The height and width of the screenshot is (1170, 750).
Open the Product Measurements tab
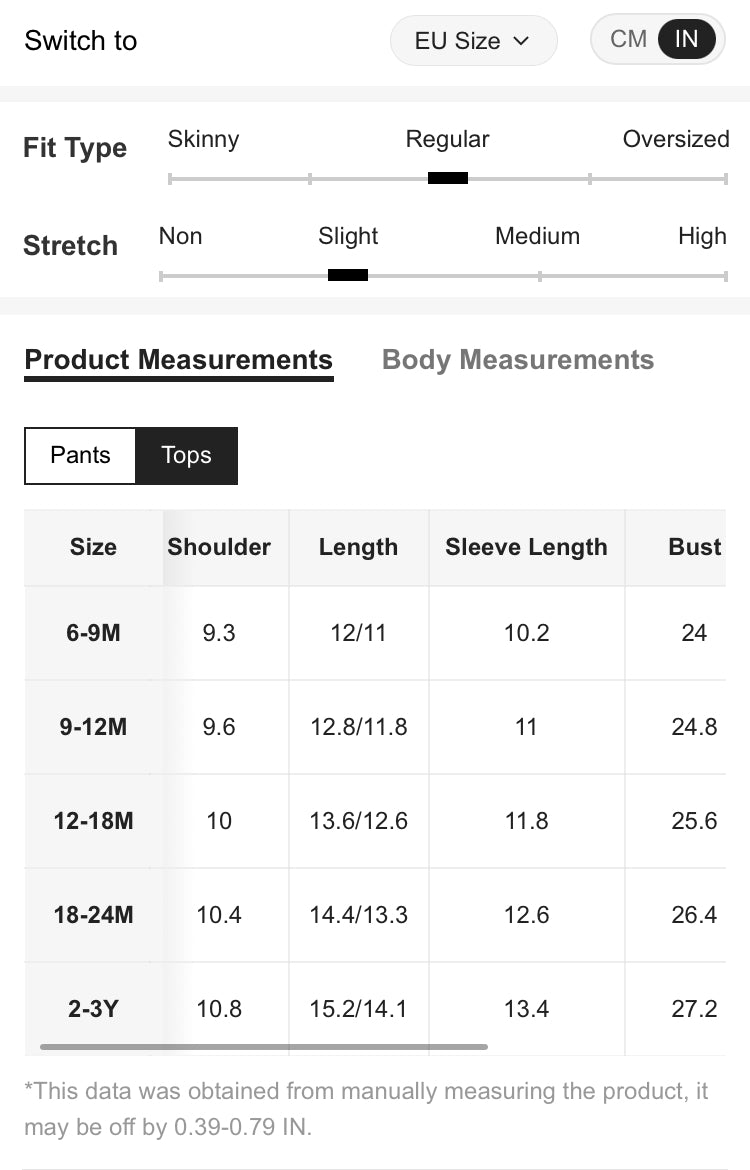point(178,360)
